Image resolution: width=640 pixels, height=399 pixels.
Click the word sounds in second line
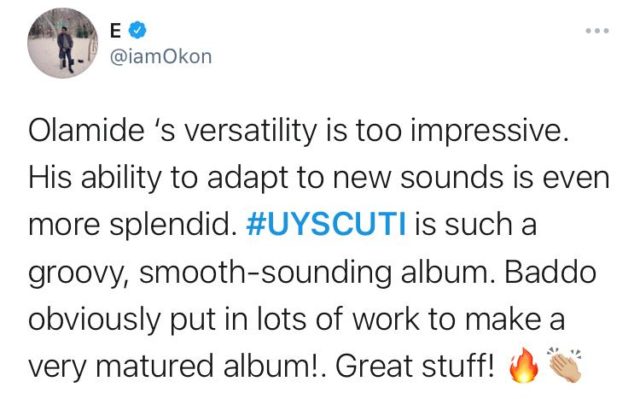(451, 178)
